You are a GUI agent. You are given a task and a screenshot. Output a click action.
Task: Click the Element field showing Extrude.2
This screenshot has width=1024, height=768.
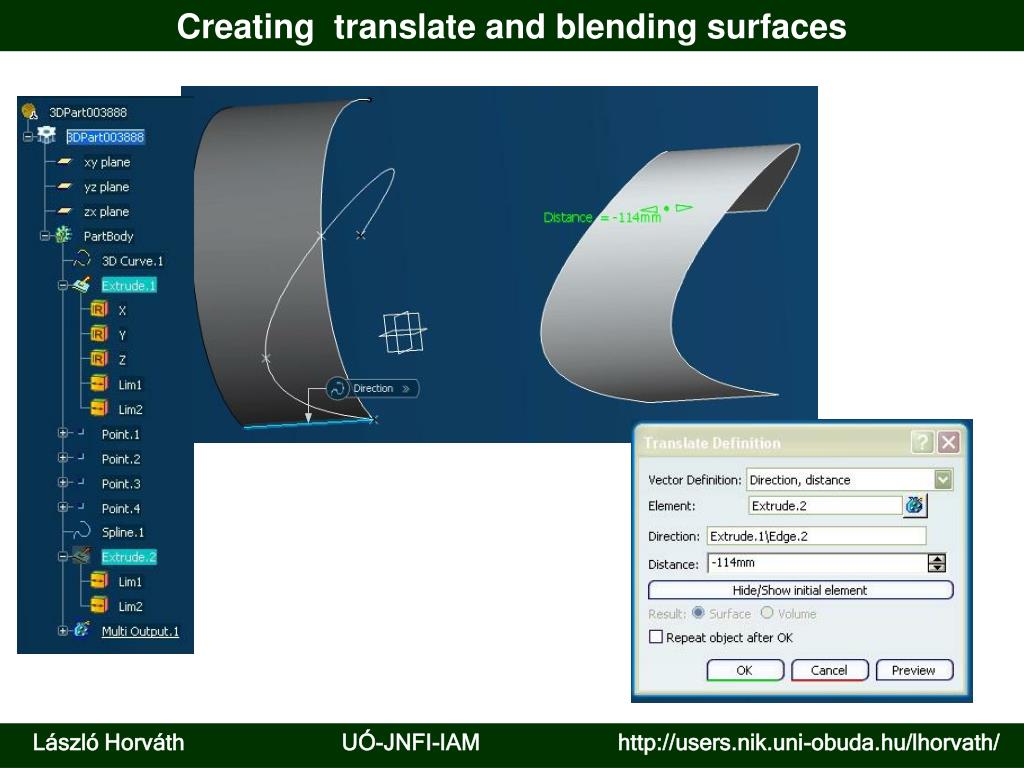825,505
